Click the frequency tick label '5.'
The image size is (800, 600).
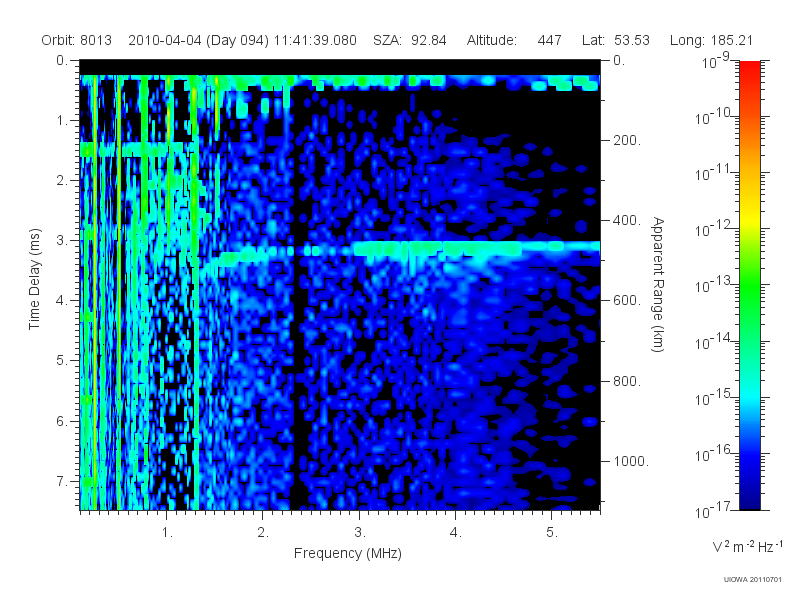point(552,533)
